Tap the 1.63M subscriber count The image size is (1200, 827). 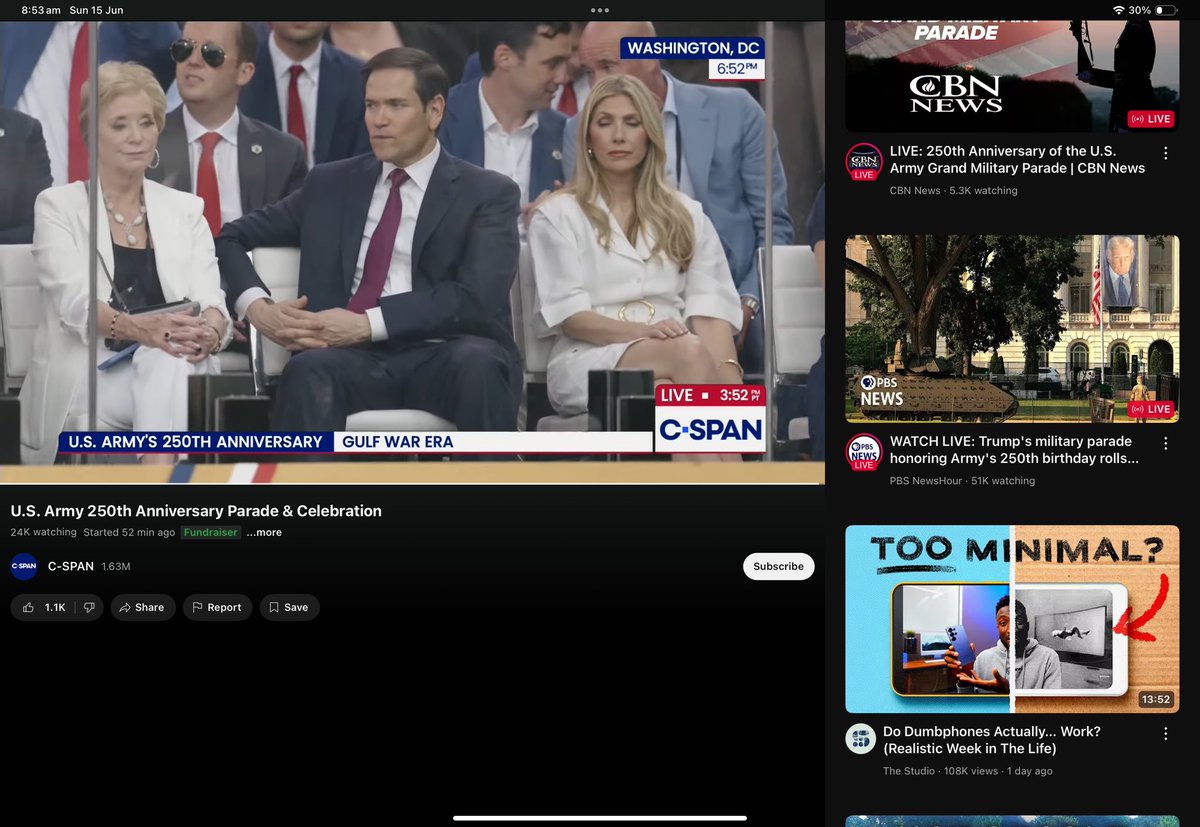116,567
